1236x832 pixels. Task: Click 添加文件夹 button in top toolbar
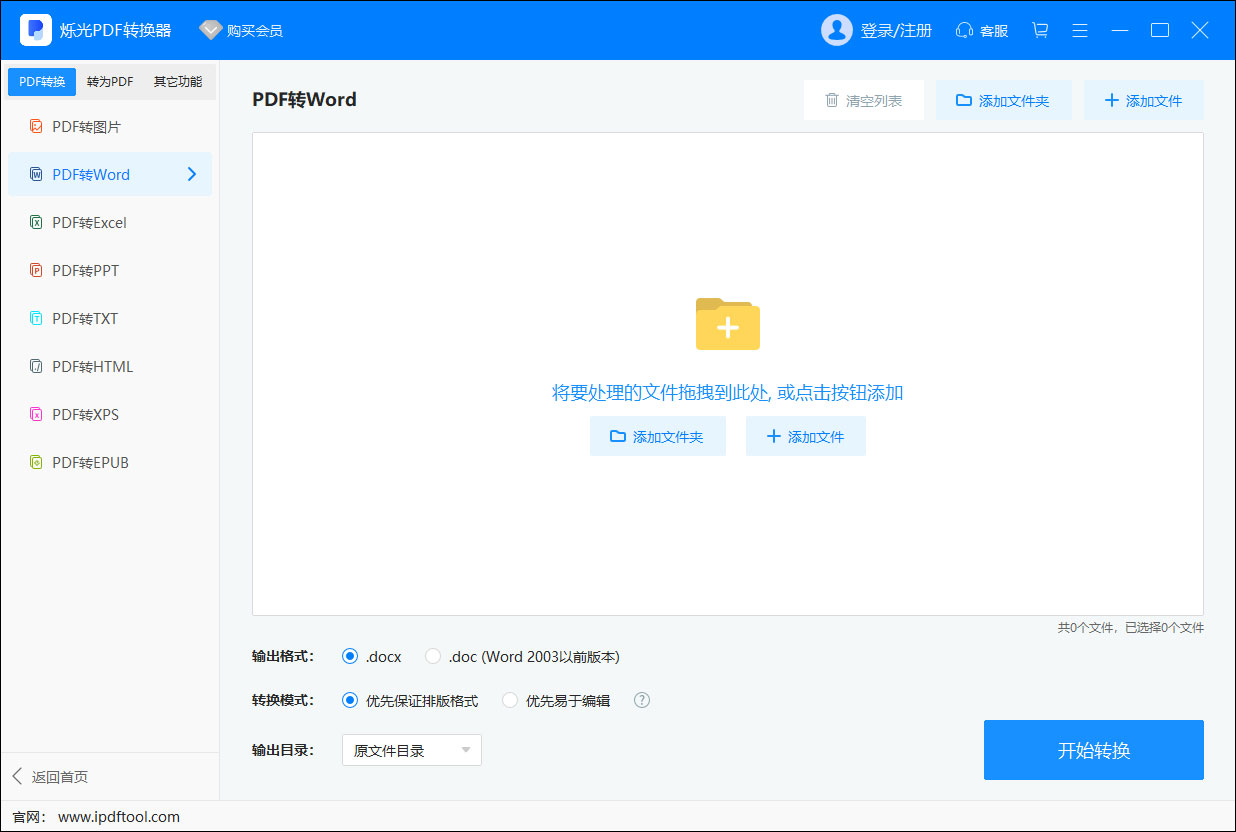click(x=1003, y=101)
